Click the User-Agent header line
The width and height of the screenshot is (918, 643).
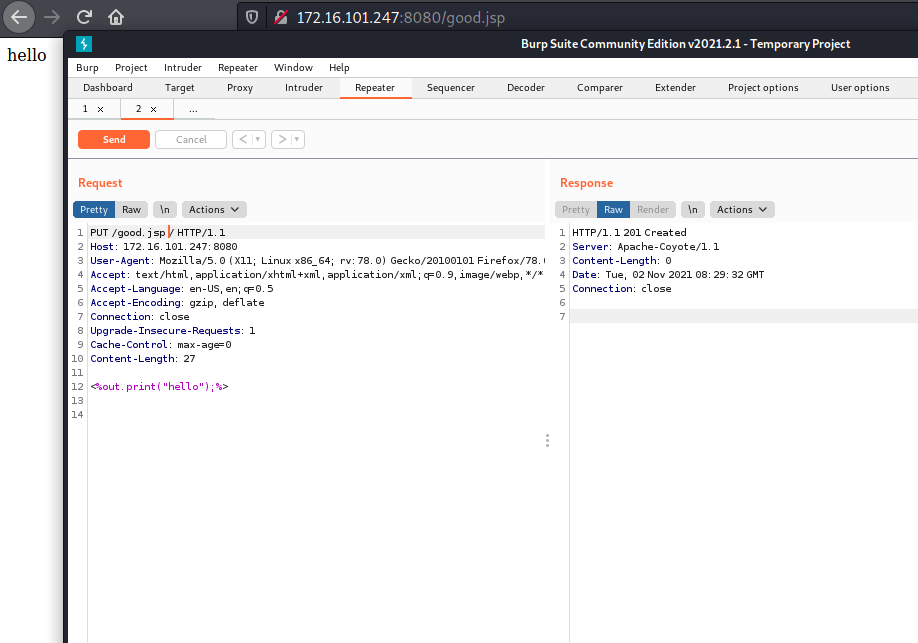(x=317, y=261)
